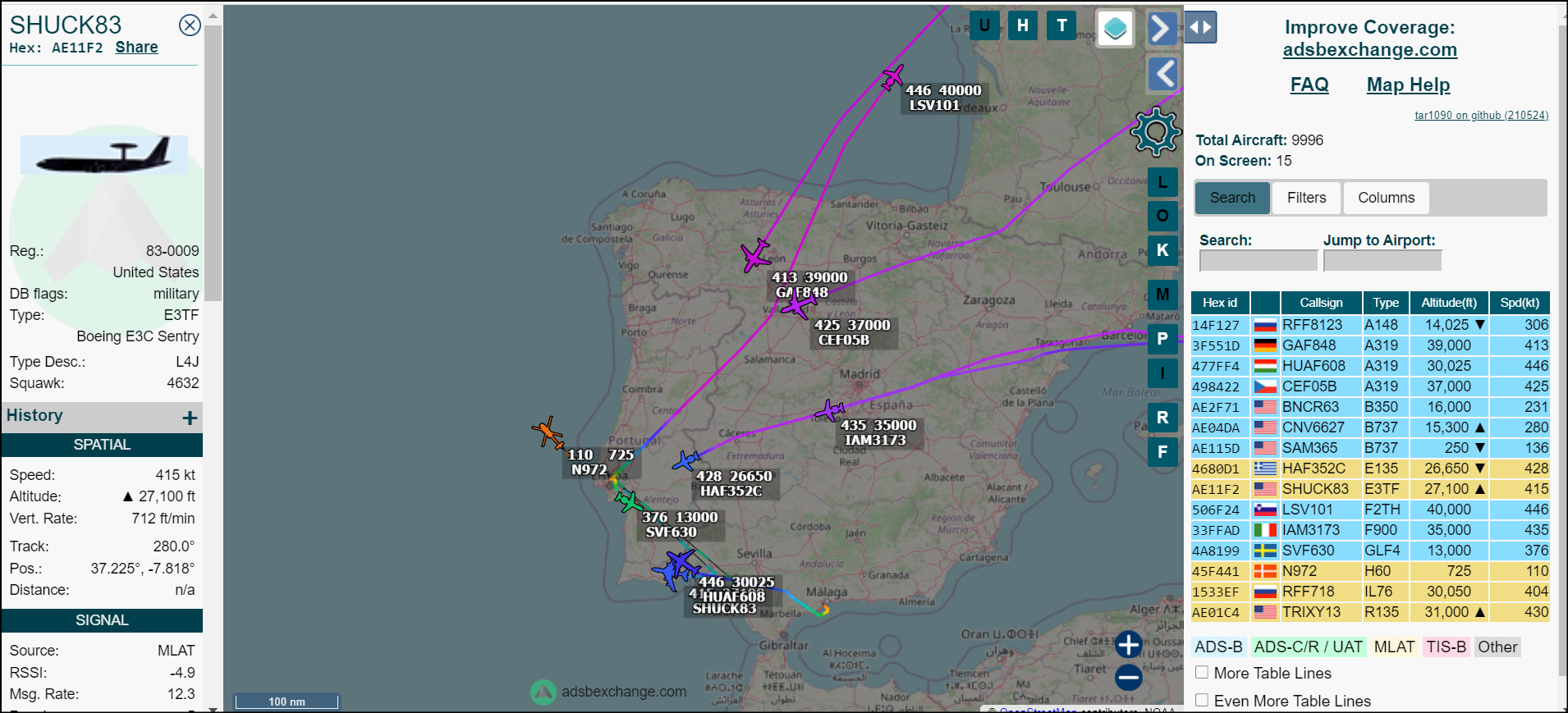Select the BNCR63 table row
The height and width of the screenshot is (713, 1568).
tap(1370, 407)
